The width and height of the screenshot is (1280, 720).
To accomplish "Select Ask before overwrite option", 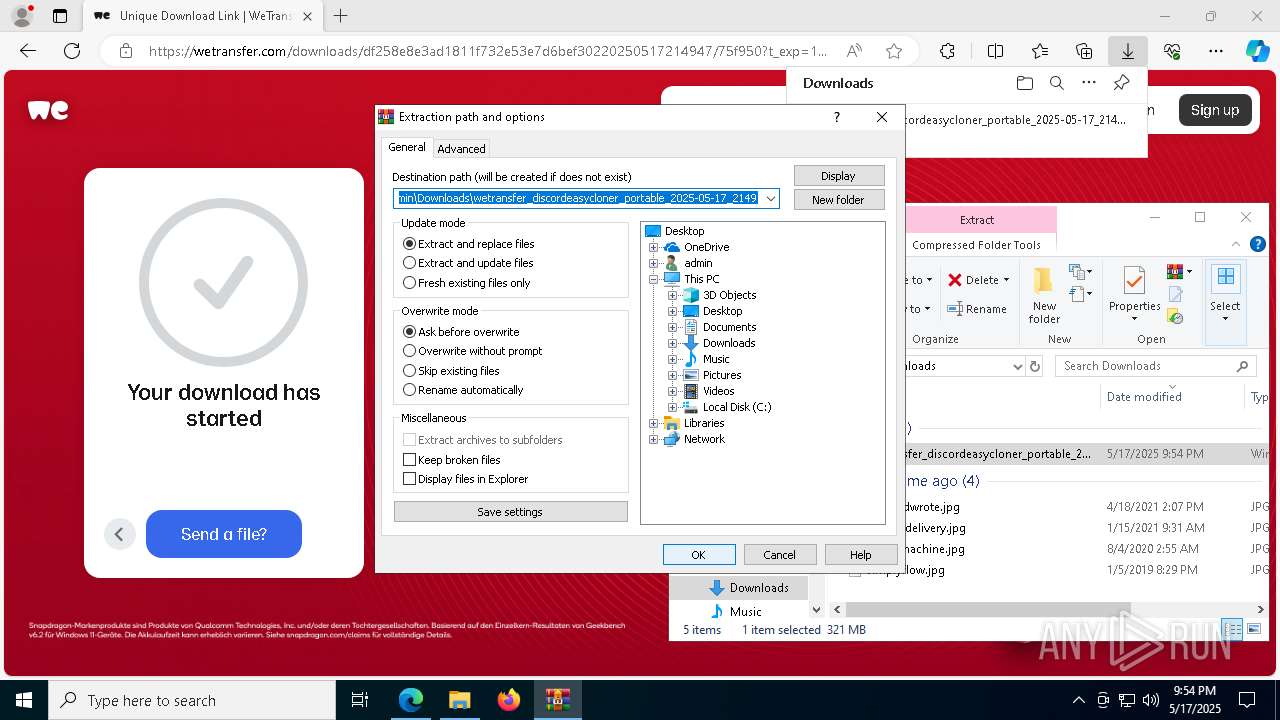I will [461, 332].
